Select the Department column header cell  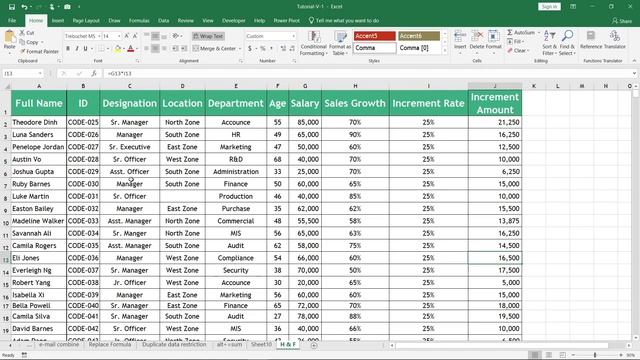[x=236, y=103]
